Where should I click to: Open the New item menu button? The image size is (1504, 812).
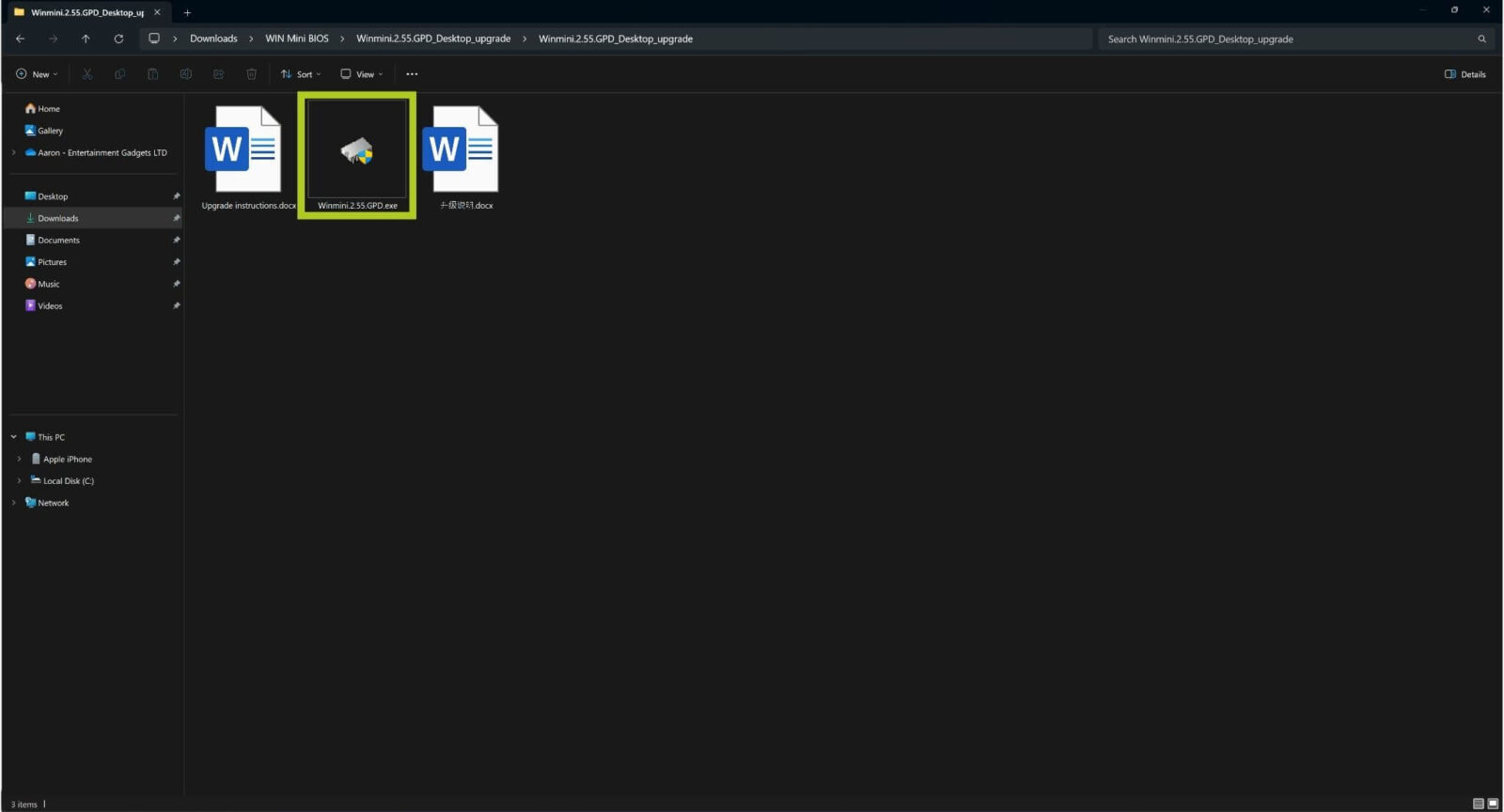(37, 74)
